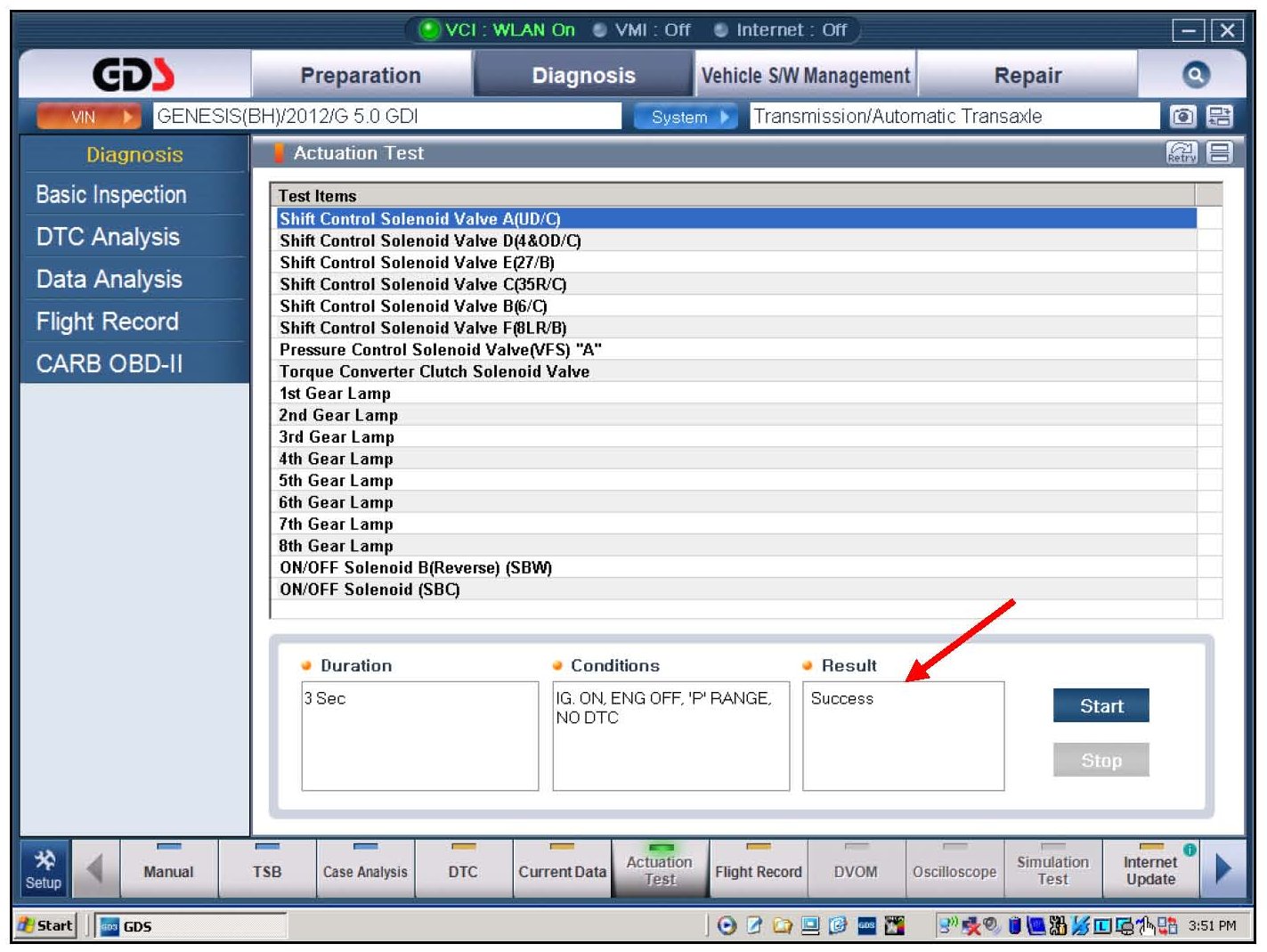Viewport: 1267px width, 952px height.
Task: Switch to the Preparation tab
Action: (x=361, y=76)
